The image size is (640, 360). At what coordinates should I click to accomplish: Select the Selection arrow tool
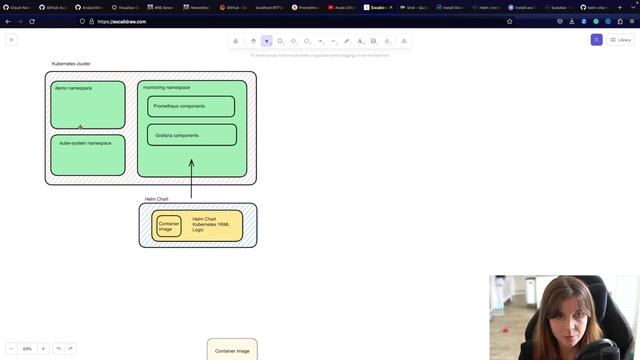267,41
